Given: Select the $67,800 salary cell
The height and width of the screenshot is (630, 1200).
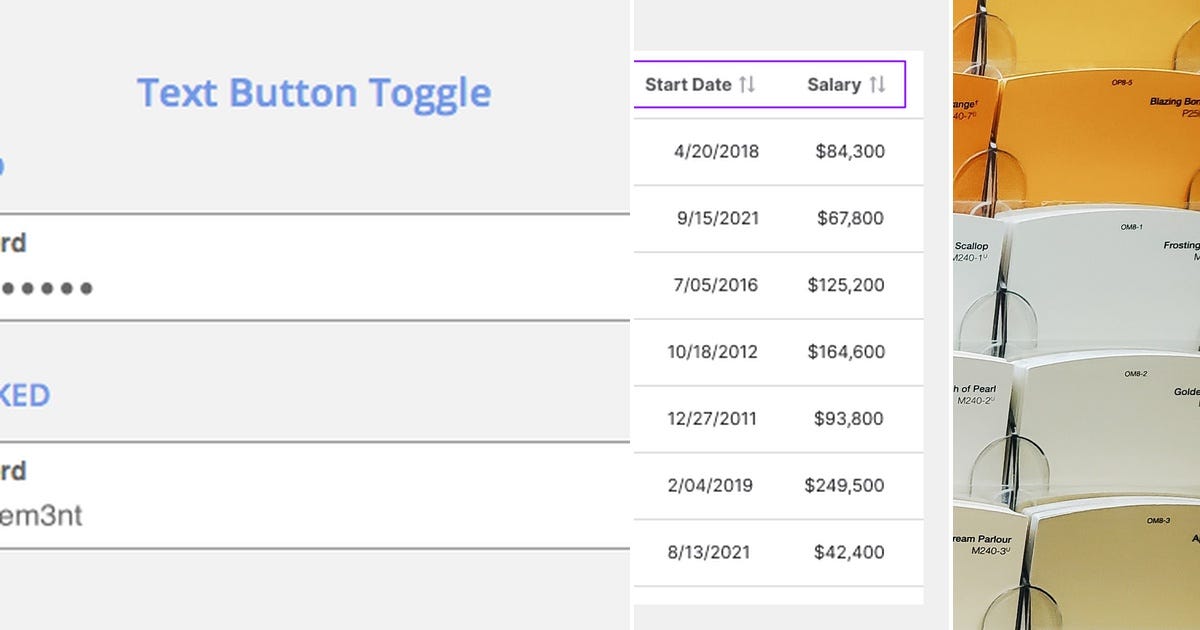Looking at the screenshot, I should click(x=850, y=218).
